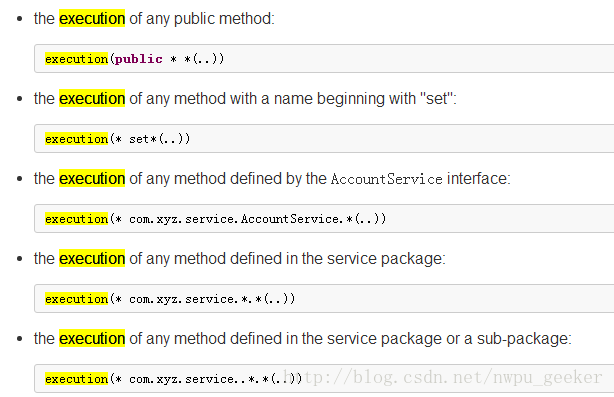
Task: Click the highlighted execution in the sub-package bullet
Action: [x=92, y=339]
